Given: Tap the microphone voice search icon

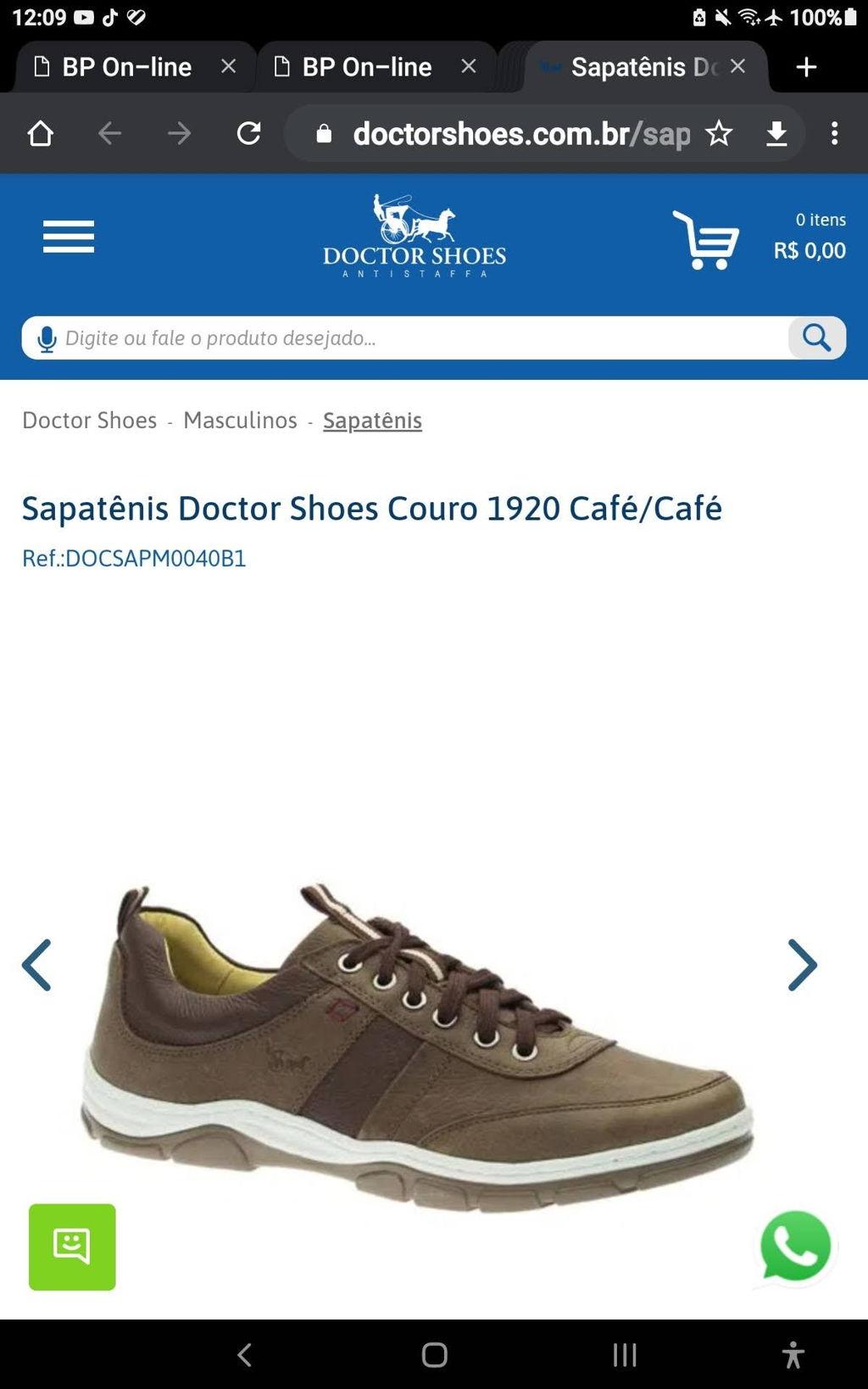Looking at the screenshot, I should click(47, 339).
